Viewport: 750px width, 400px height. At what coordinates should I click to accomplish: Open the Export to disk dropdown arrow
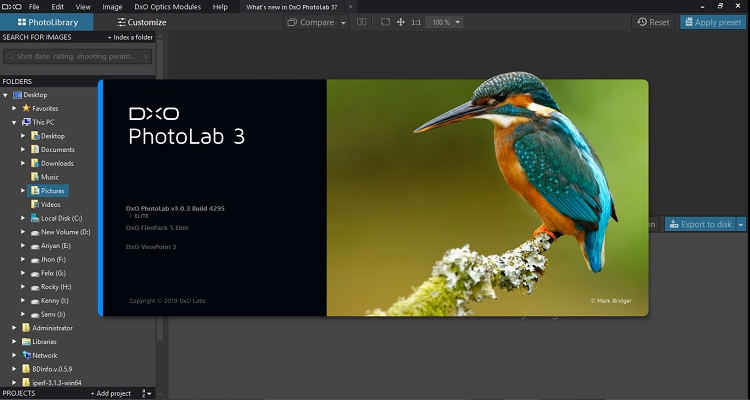pyautogui.click(x=741, y=224)
